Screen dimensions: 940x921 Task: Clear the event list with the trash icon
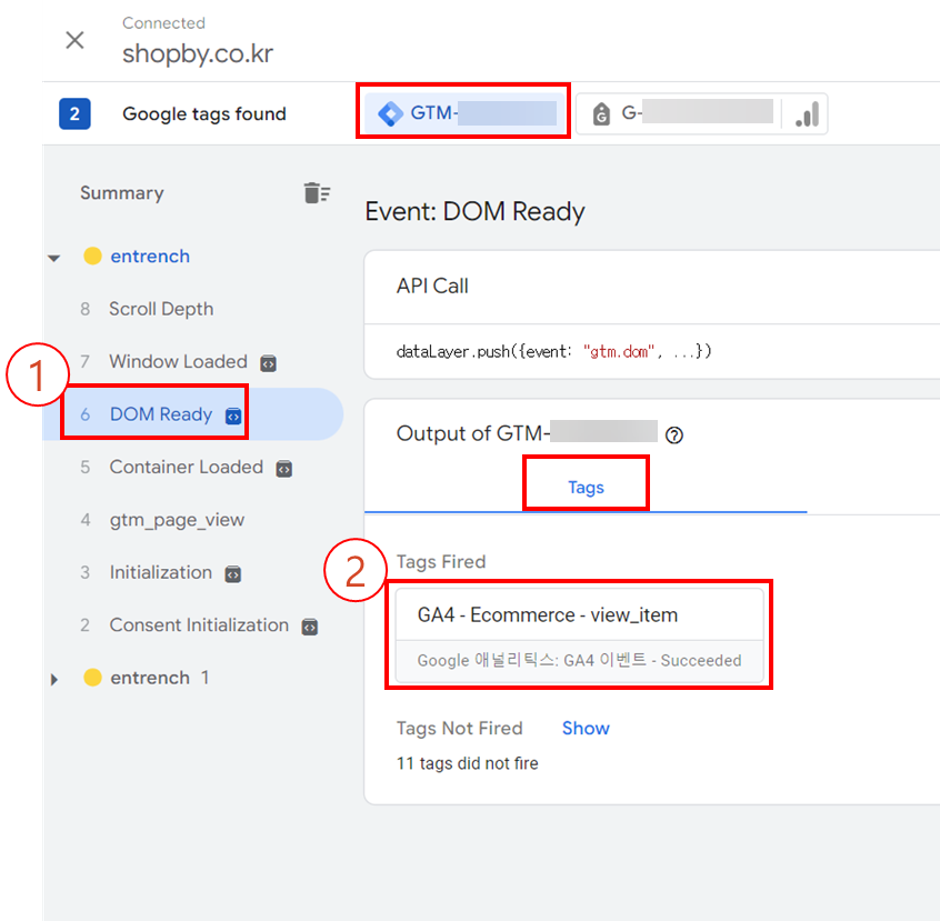(317, 193)
